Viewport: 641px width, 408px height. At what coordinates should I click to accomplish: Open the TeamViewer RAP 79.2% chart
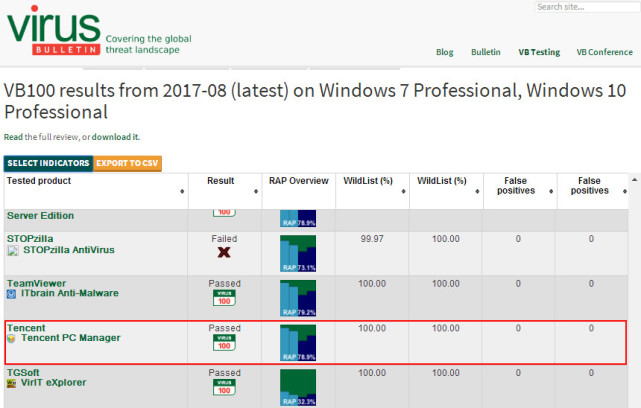coord(298,298)
